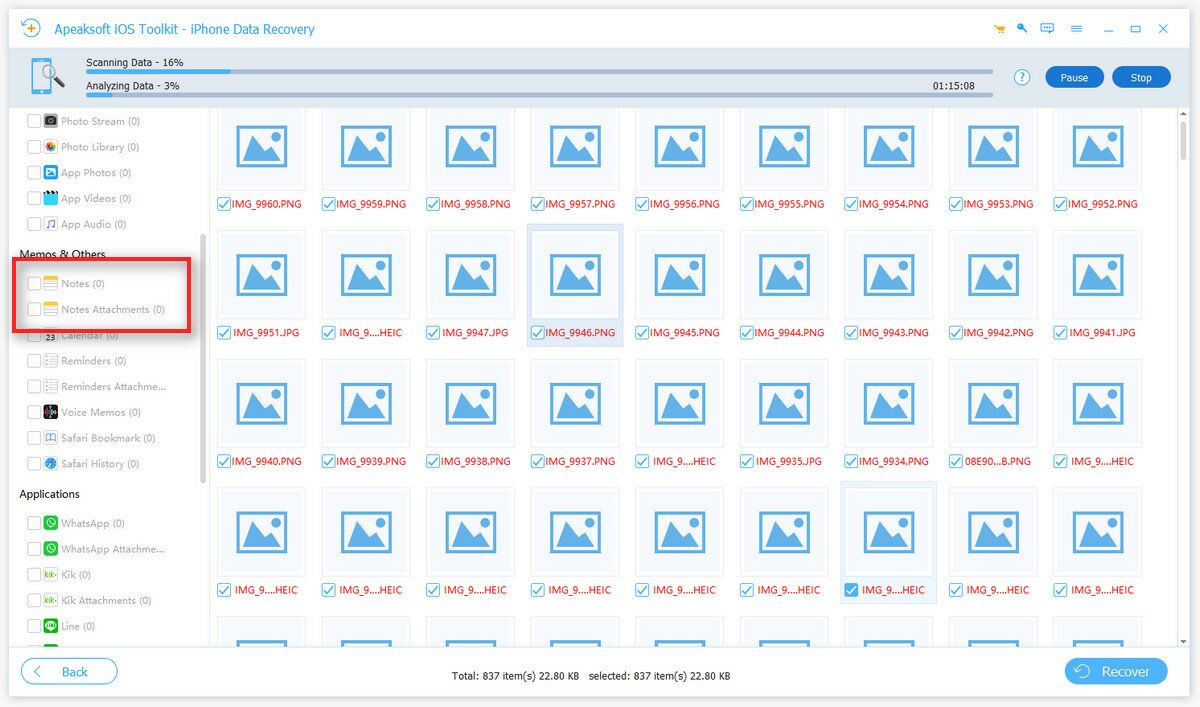Viewport: 1200px width, 707px height.
Task: Check the Line checkbox
Action: coord(34,626)
